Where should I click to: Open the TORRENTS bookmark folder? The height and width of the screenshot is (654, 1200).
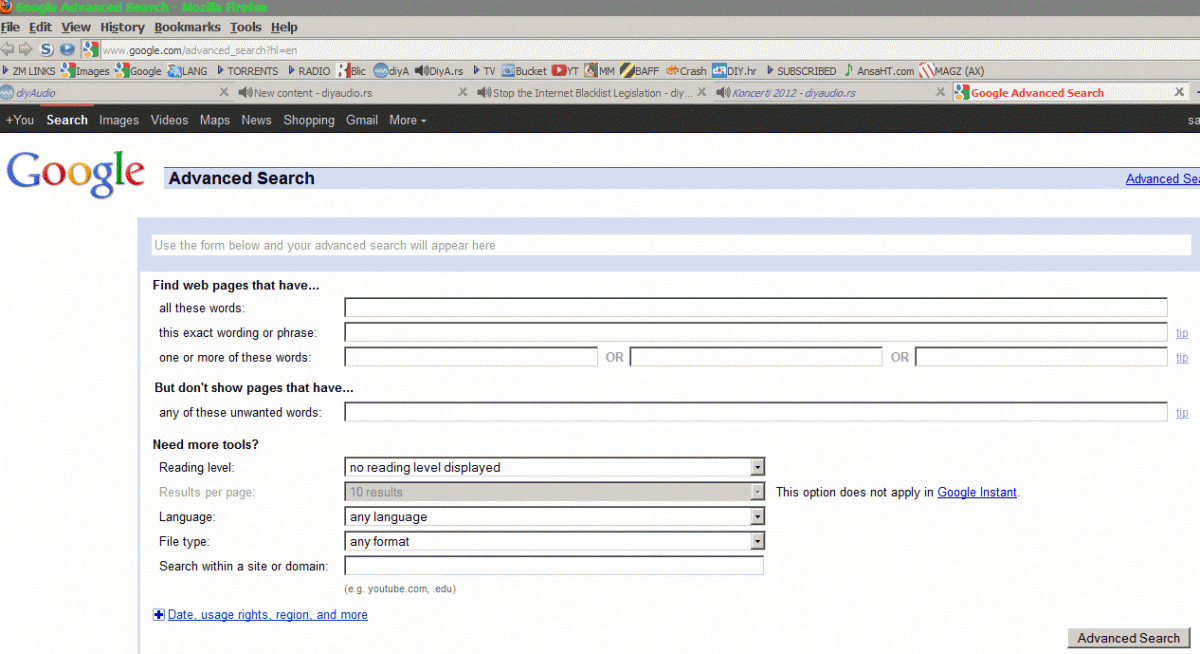248,71
